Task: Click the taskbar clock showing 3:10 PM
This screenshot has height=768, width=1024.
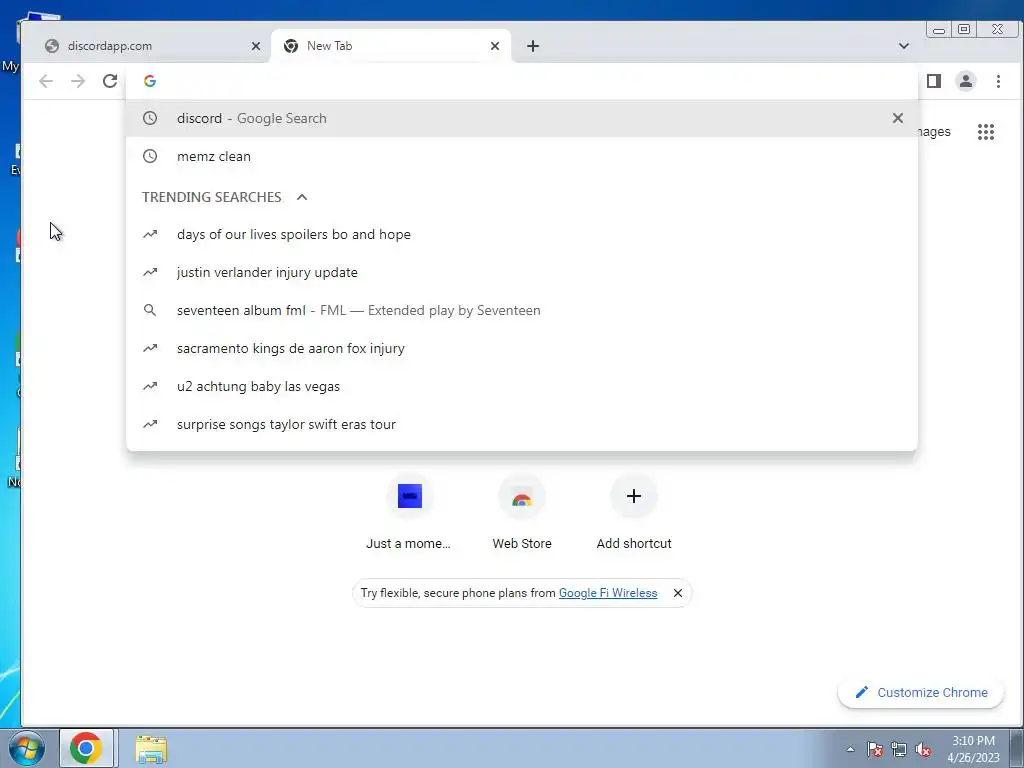Action: pos(973,749)
